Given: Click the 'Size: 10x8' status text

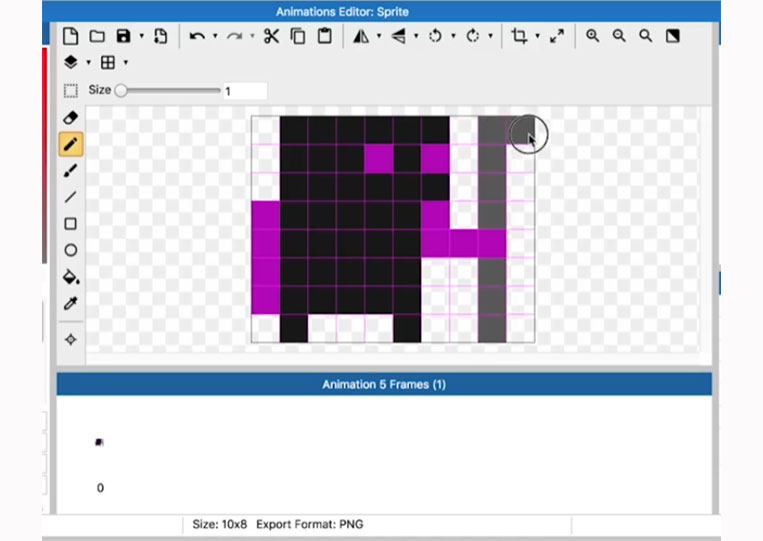Looking at the screenshot, I should click(219, 524).
